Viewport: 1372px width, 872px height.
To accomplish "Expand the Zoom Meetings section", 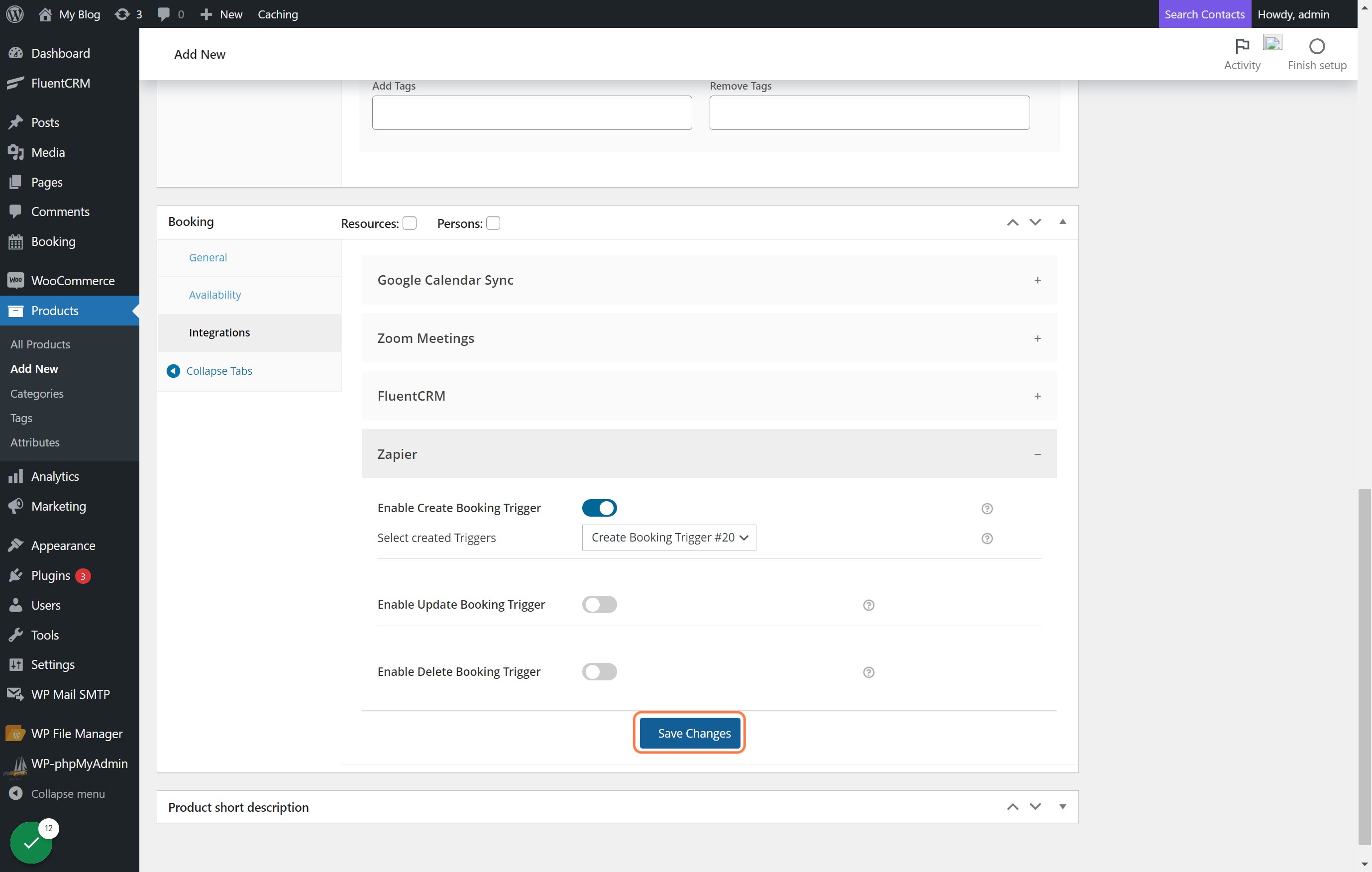I will coord(709,338).
